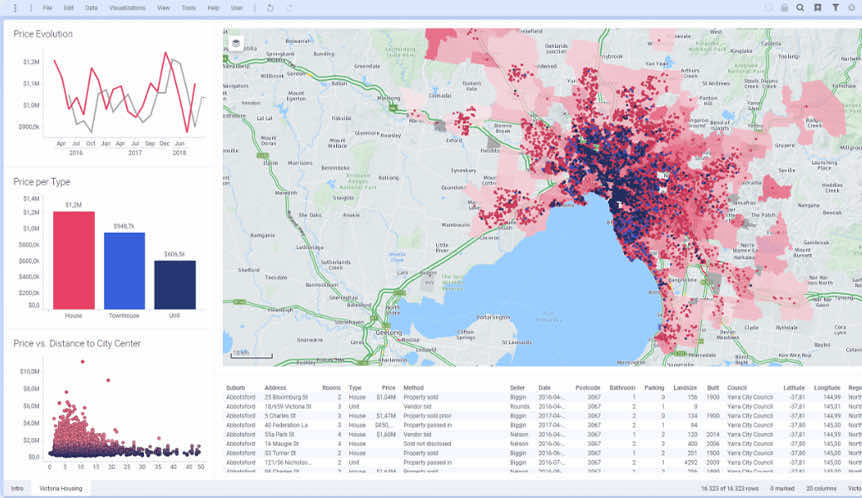This screenshot has width=862, height=498.
Task: Select the '$1,47M' price cell
Action: tap(386, 416)
